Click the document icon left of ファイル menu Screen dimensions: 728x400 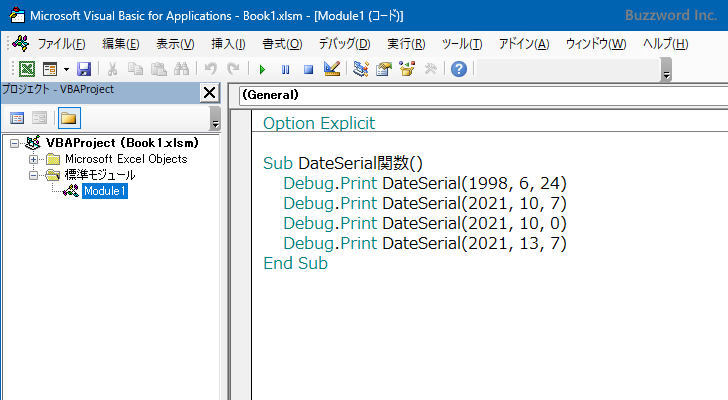pos(21,44)
